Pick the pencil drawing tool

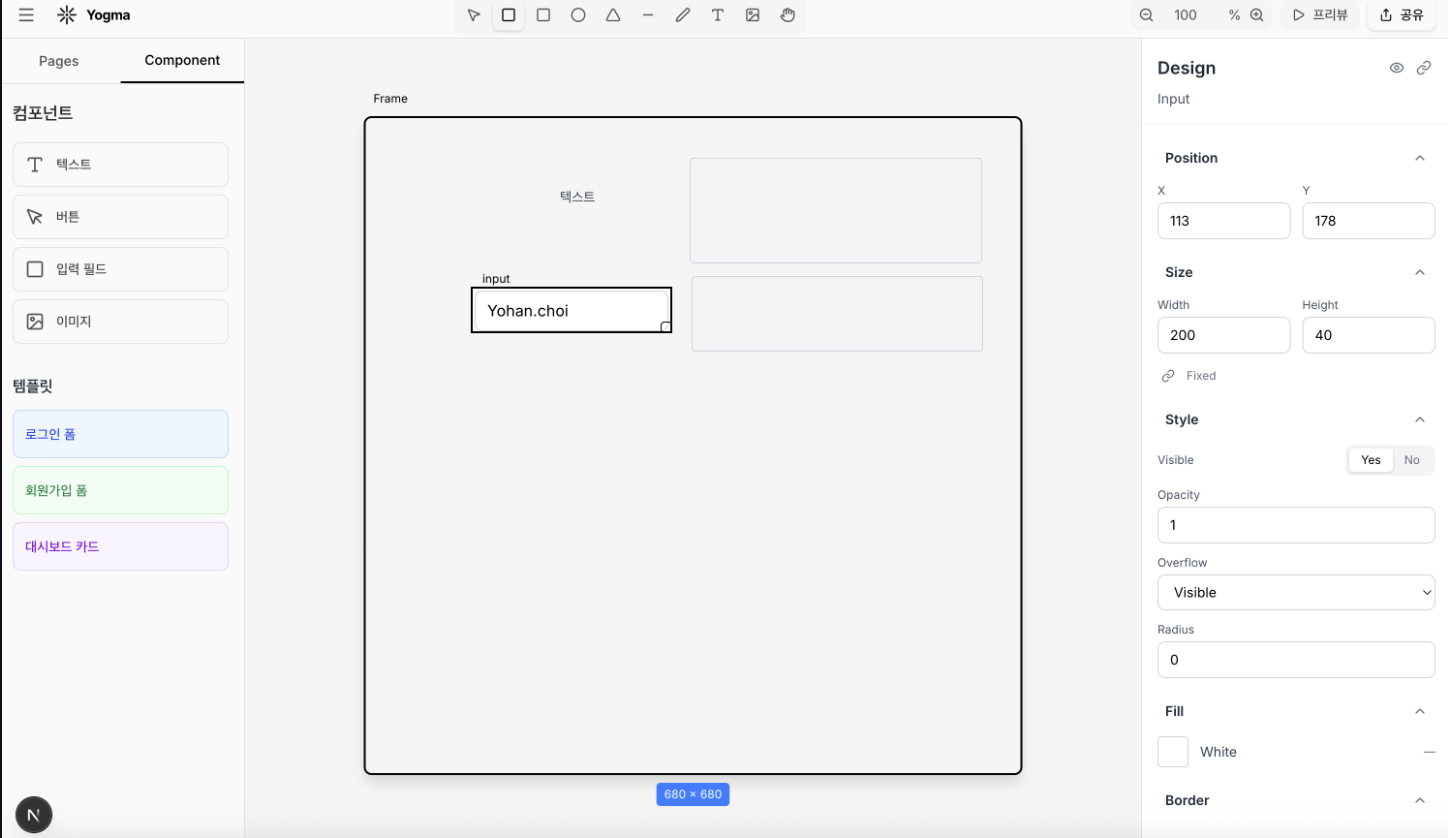[683, 15]
